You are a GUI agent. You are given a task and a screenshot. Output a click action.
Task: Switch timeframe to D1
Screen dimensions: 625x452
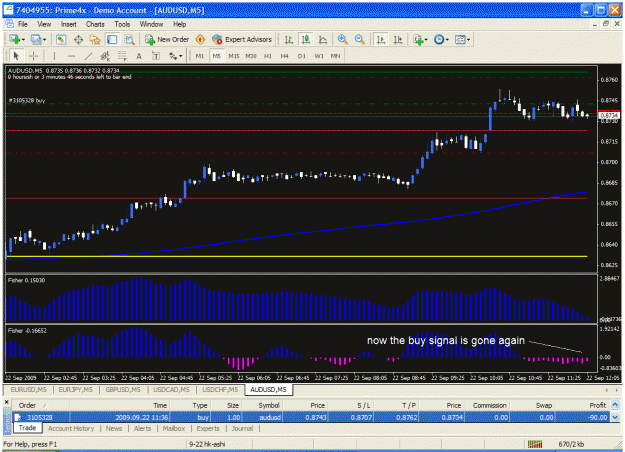coord(302,56)
